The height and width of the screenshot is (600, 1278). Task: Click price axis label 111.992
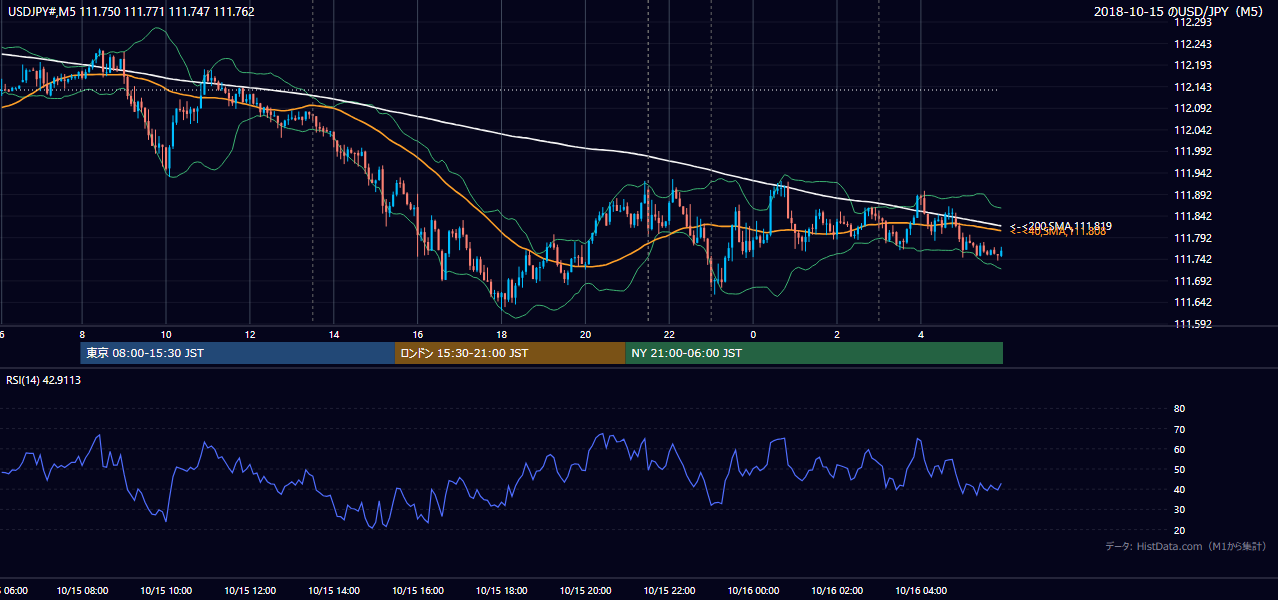[1195, 152]
